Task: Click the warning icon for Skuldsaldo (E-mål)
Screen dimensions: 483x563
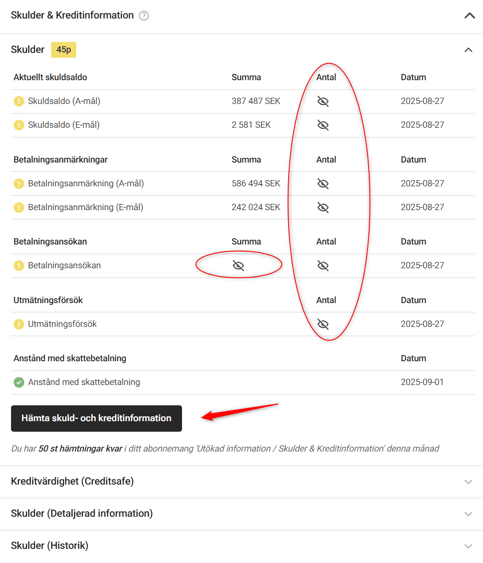Action: pos(19,125)
